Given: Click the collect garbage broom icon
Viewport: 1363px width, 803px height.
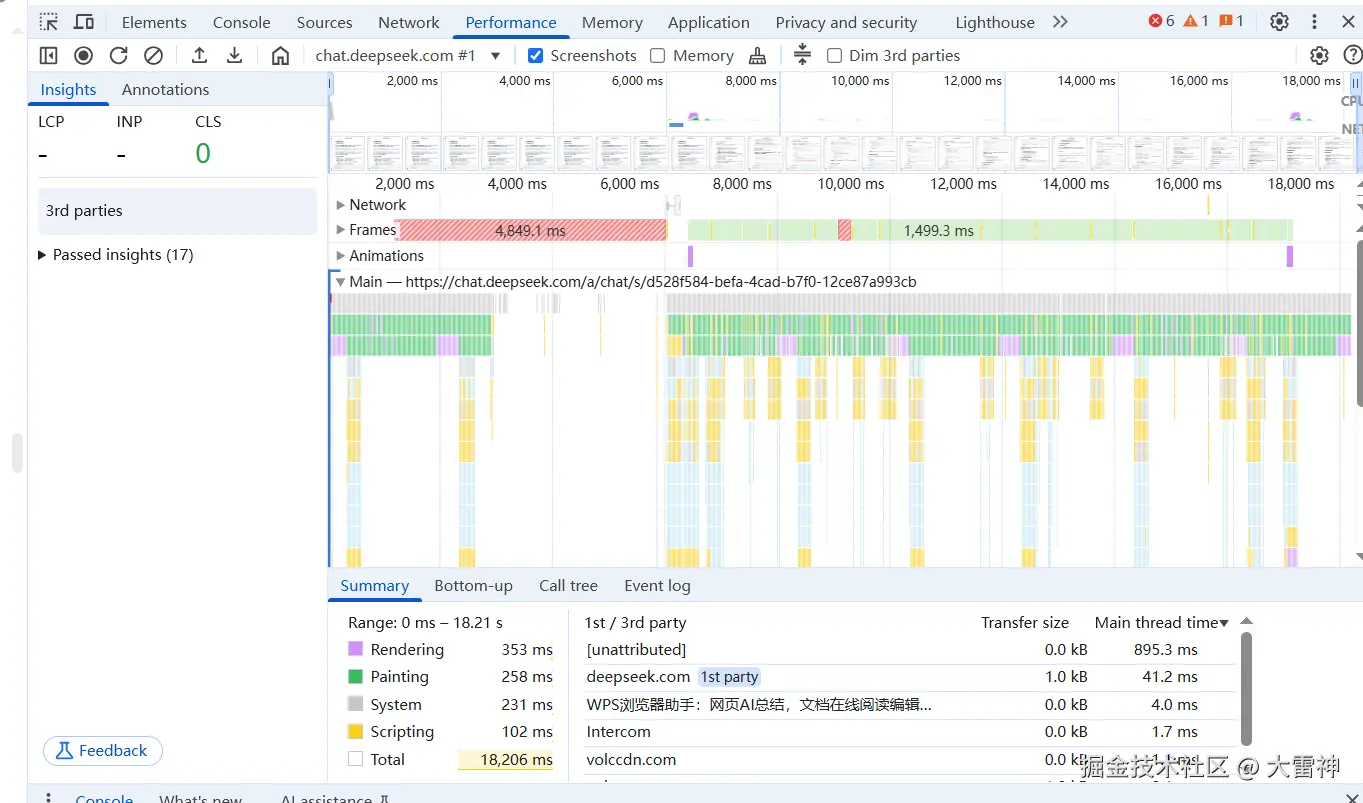Looking at the screenshot, I should 758,56.
